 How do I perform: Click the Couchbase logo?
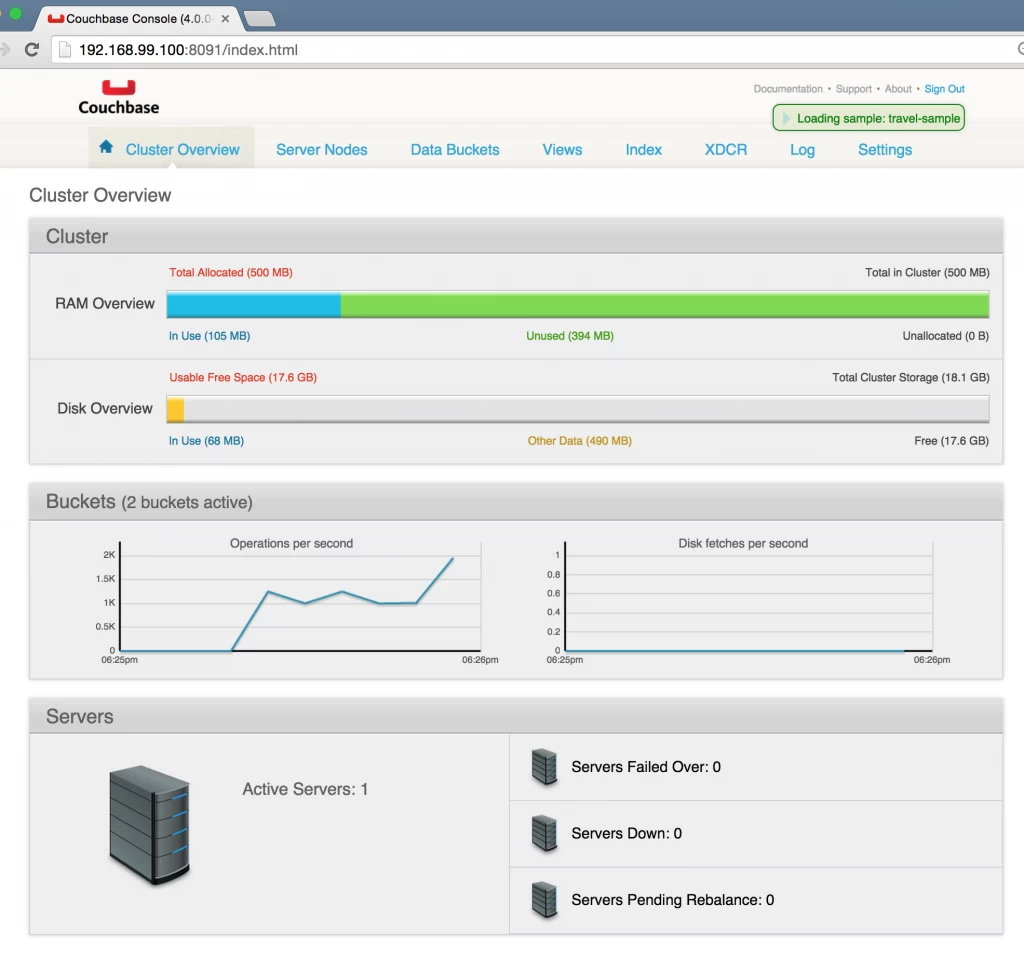[118, 97]
